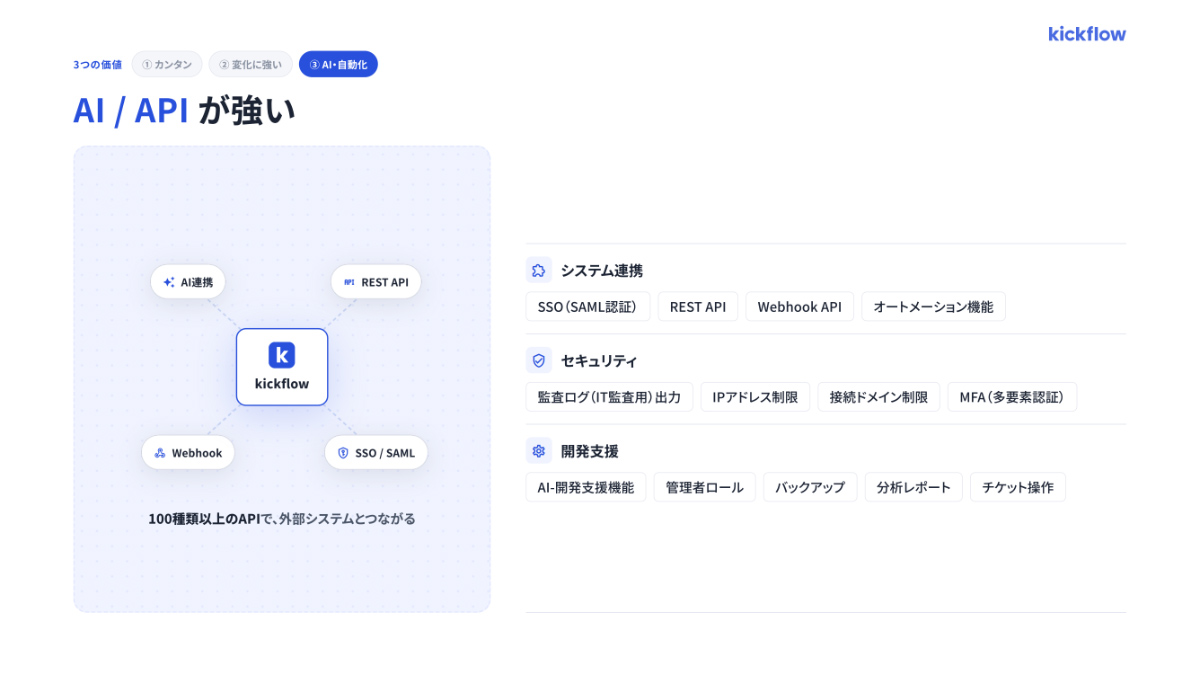Select the ③ AI・自動化 tab
The image size is (1200, 675).
click(x=338, y=64)
